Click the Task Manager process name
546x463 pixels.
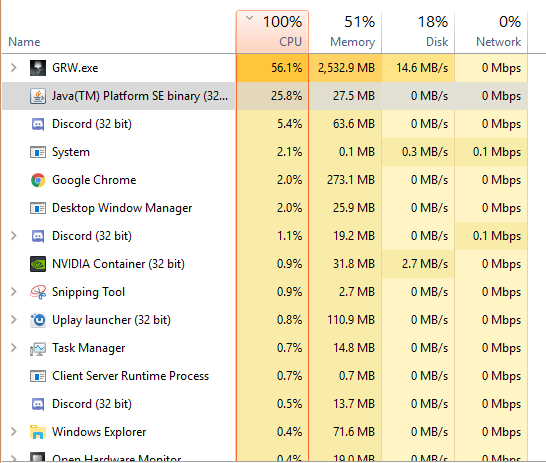pyautogui.click(x=88, y=348)
